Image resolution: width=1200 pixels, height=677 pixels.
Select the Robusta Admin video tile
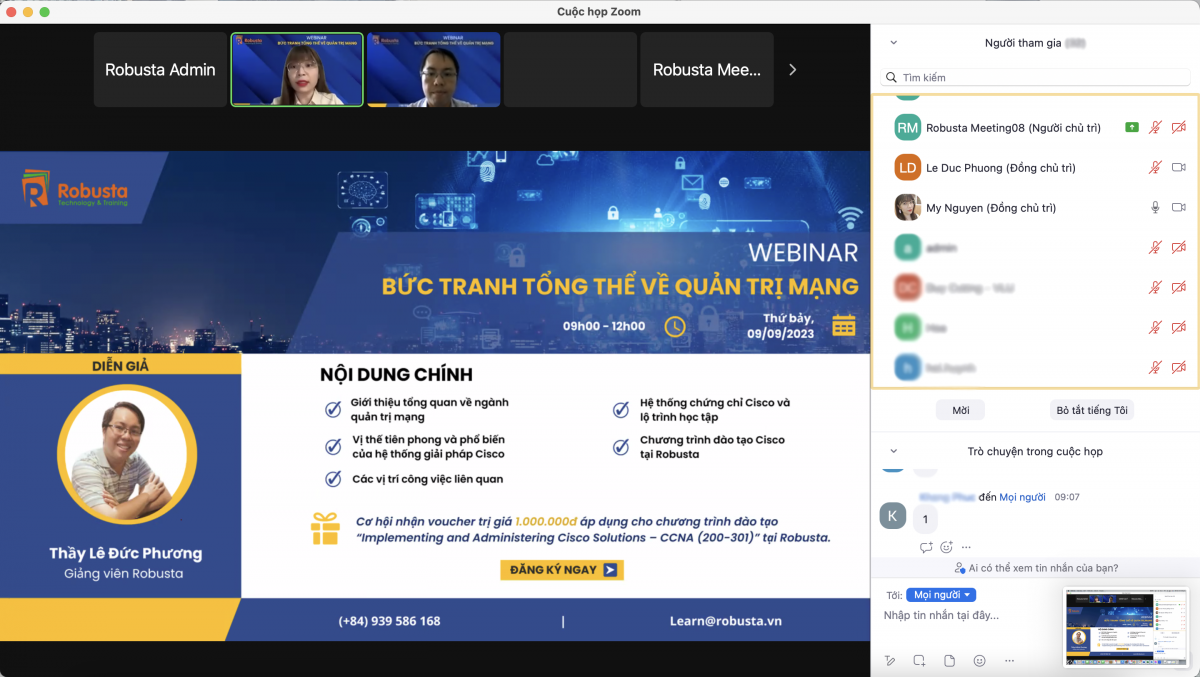(x=160, y=70)
